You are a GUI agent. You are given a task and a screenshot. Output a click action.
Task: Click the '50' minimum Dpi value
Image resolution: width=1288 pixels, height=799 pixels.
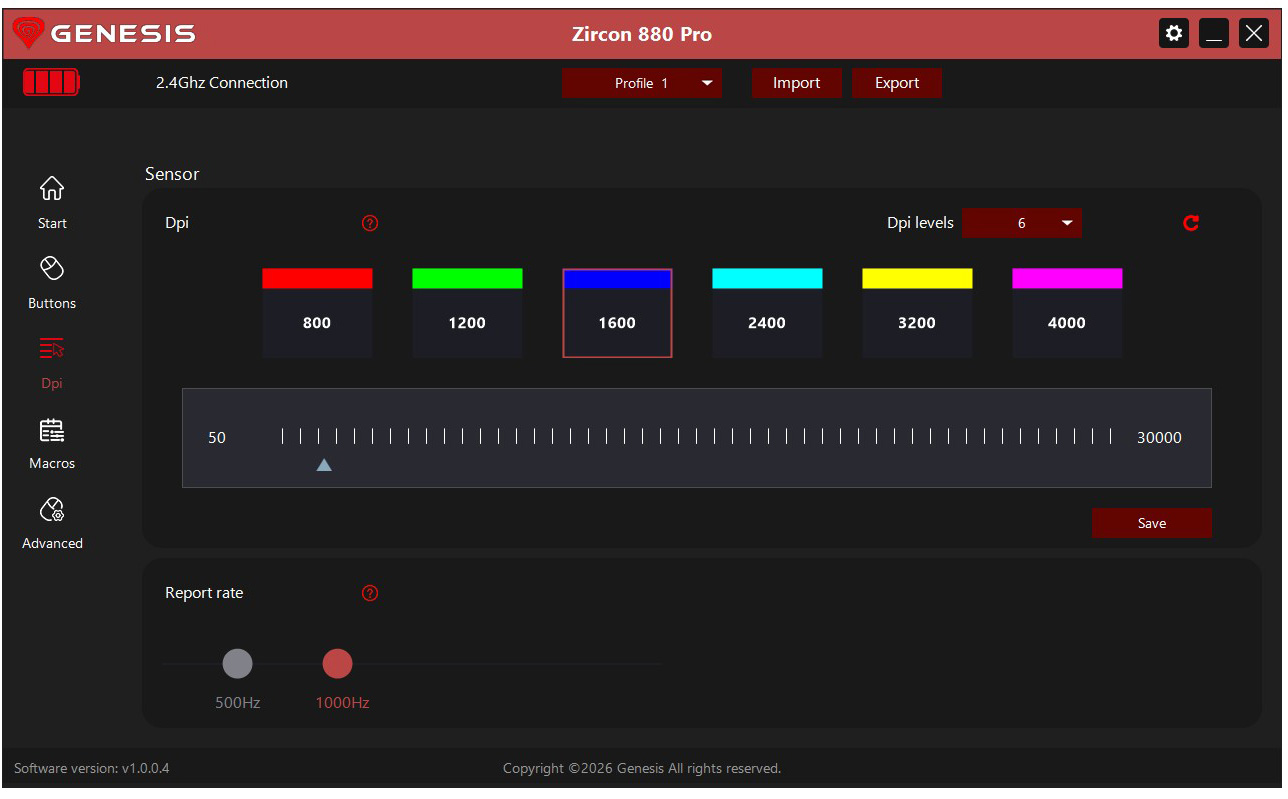[217, 437]
